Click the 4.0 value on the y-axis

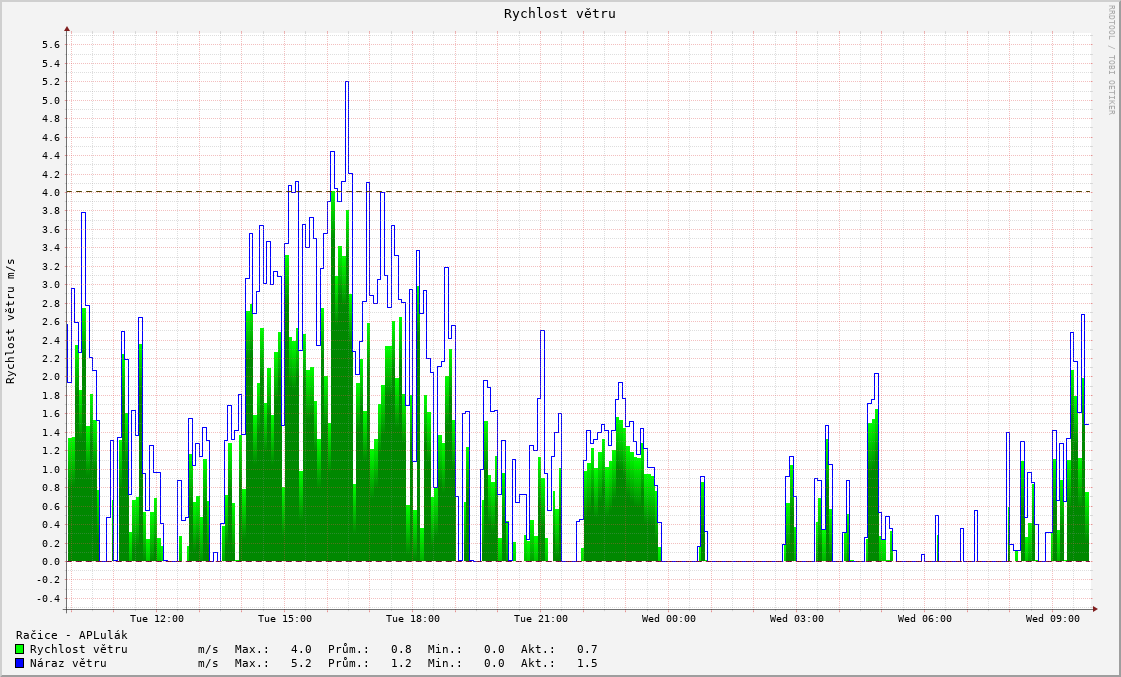(51, 193)
